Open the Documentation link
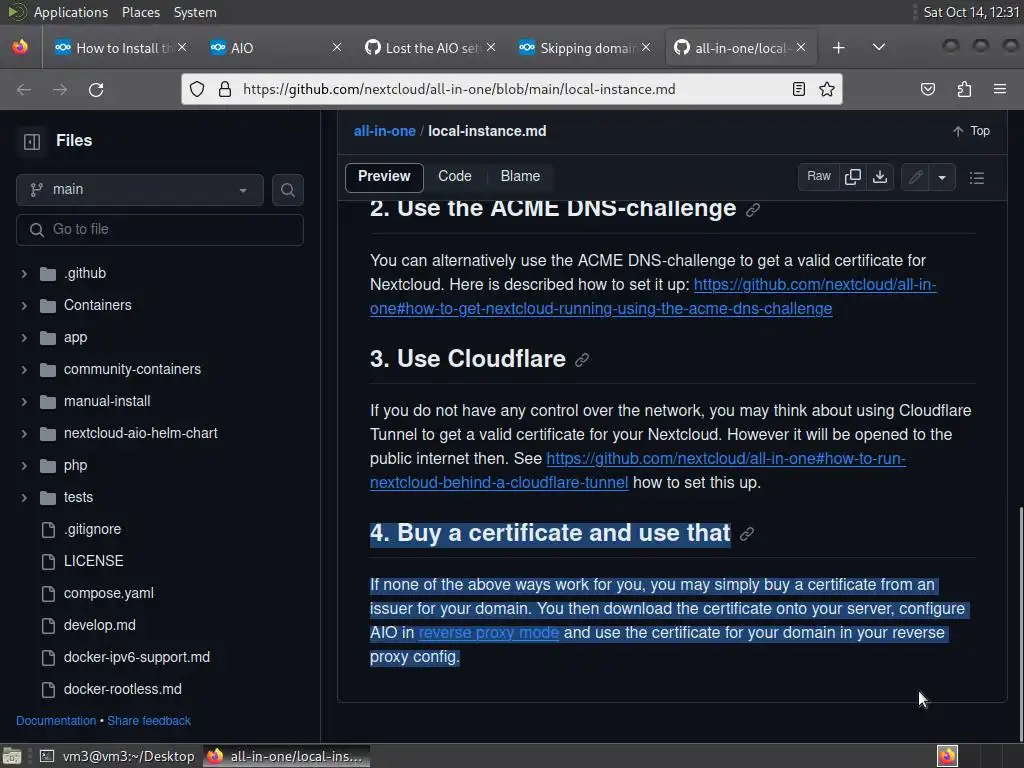 [56, 721]
